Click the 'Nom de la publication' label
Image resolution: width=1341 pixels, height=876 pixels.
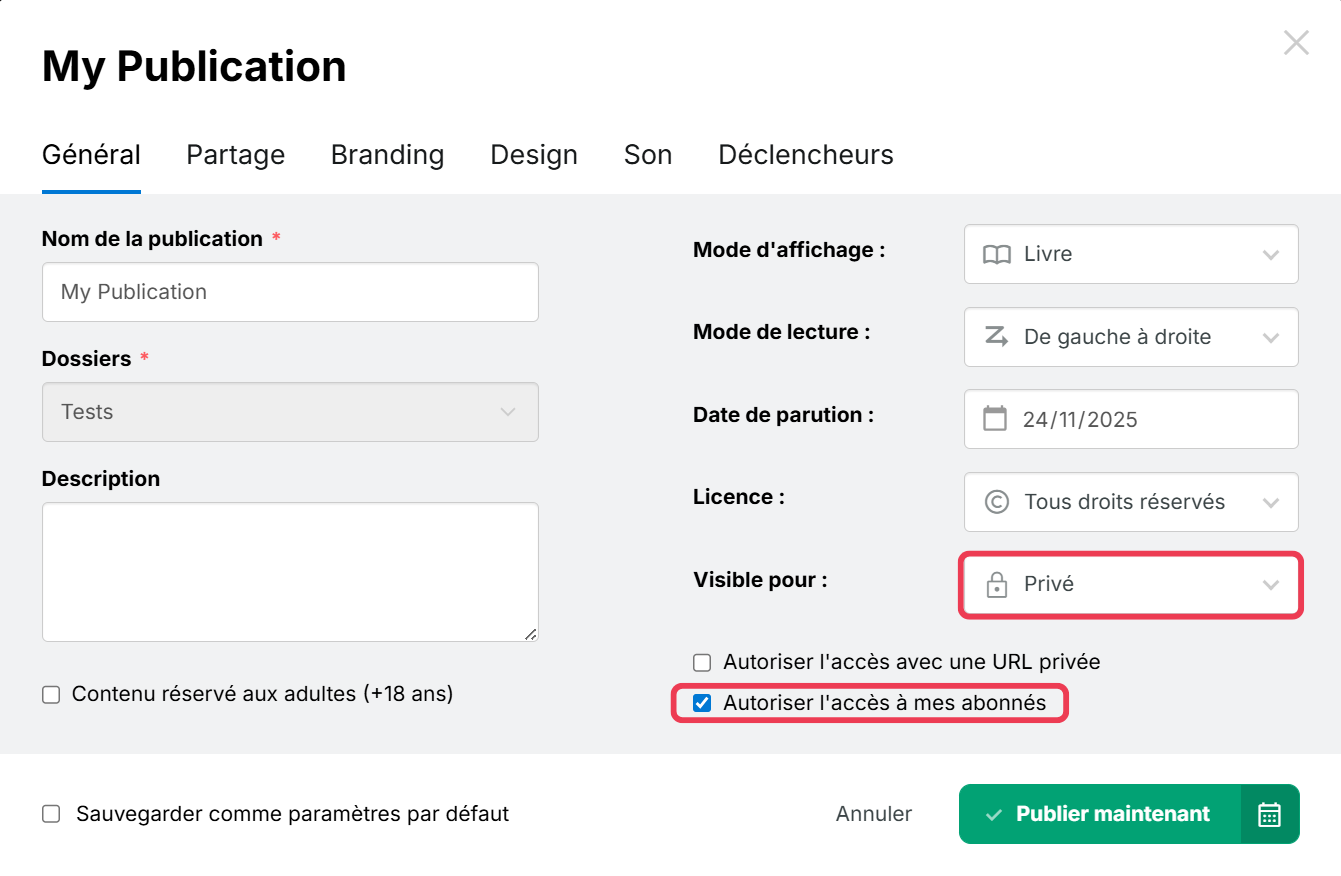(x=152, y=239)
